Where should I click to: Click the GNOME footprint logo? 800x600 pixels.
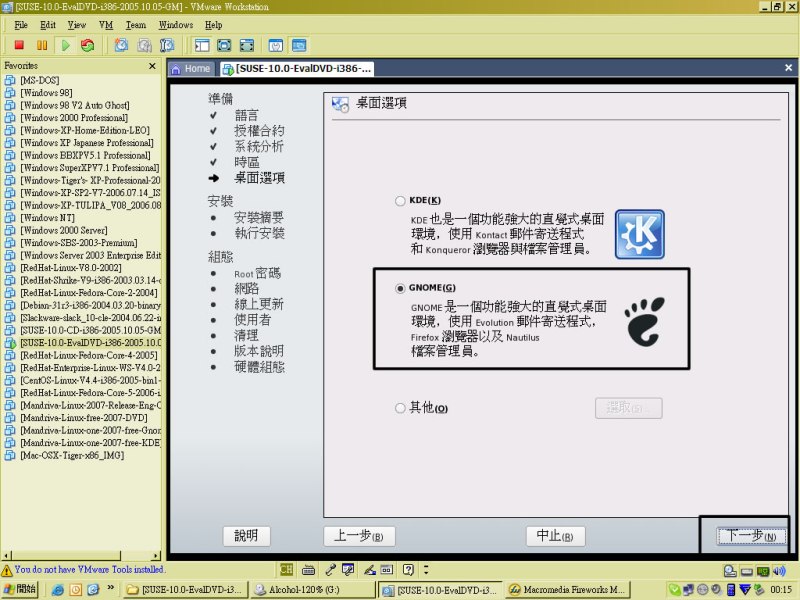[644, 321]
